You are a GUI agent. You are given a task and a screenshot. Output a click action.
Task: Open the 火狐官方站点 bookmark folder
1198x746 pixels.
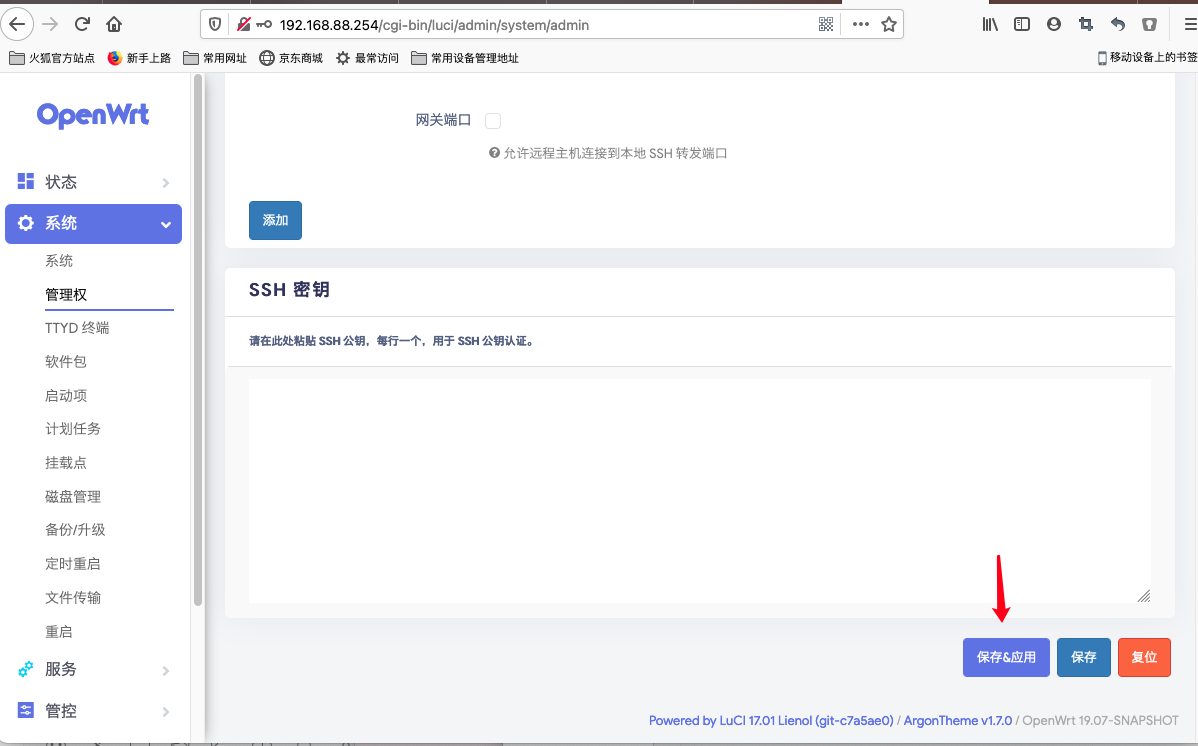tap(52, 58)
